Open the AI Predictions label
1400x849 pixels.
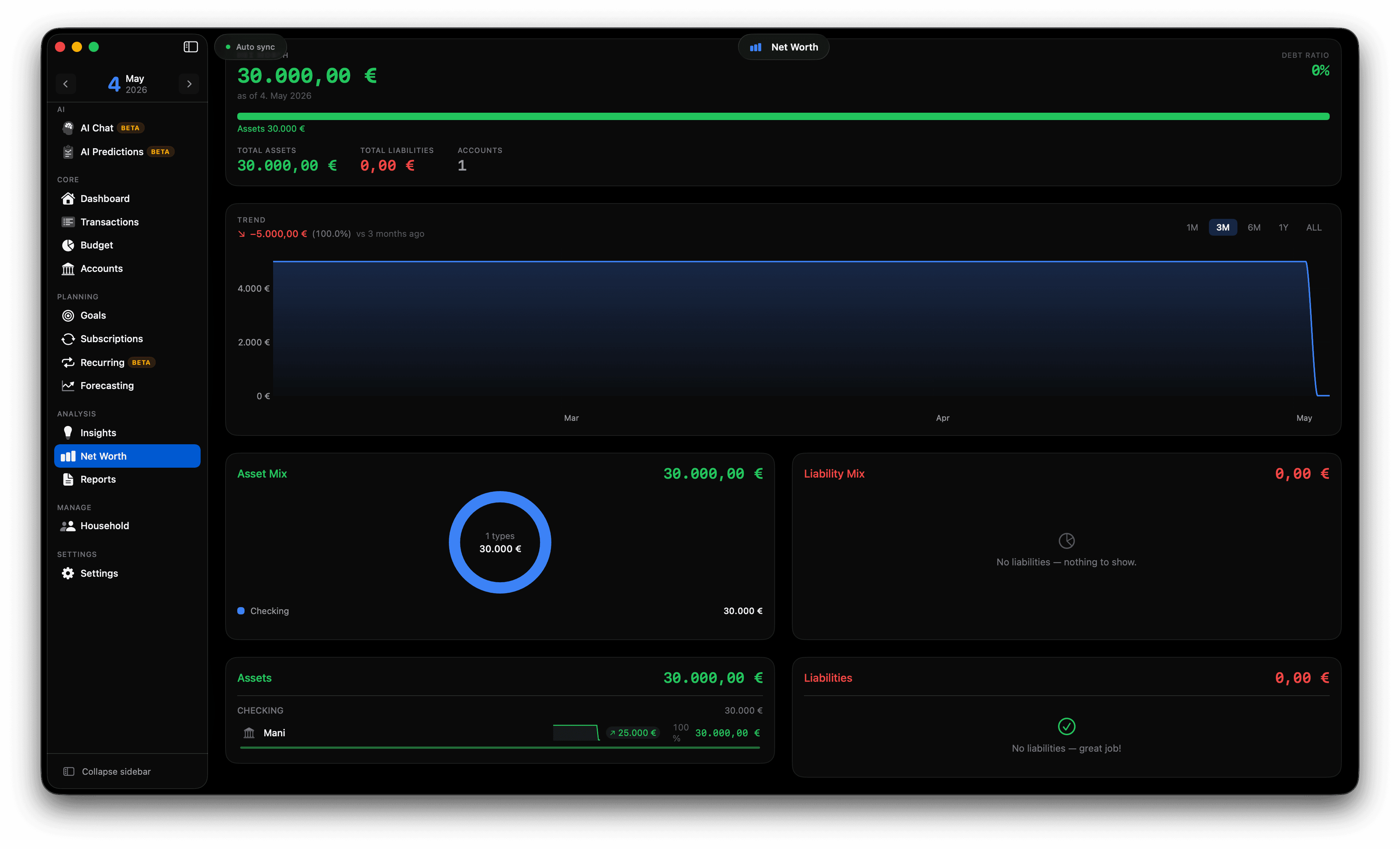(112, 152)
